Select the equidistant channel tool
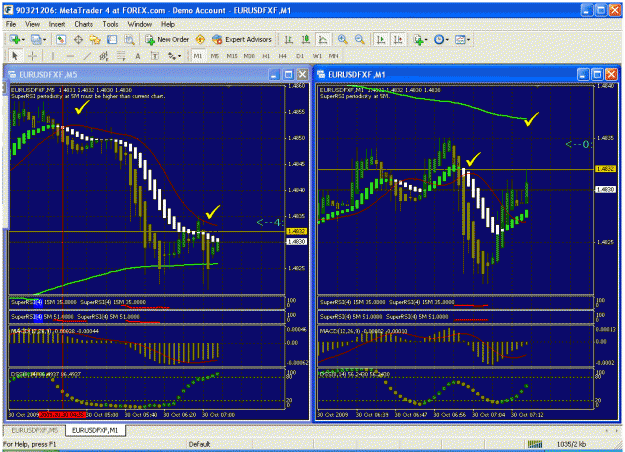The image size is (625, 452). click(x=104, y=56)
